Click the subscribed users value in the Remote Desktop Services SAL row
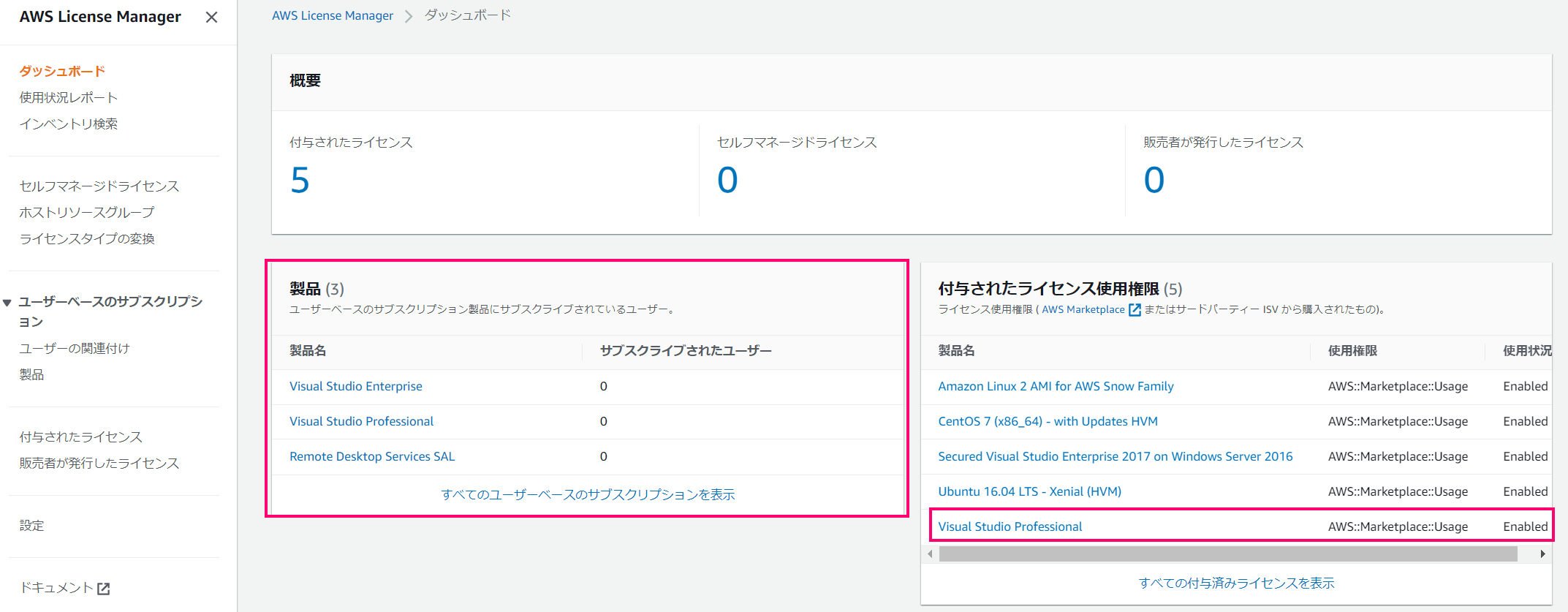The image size is (1568, 612). pyautogui.click(x=604, y=456)
